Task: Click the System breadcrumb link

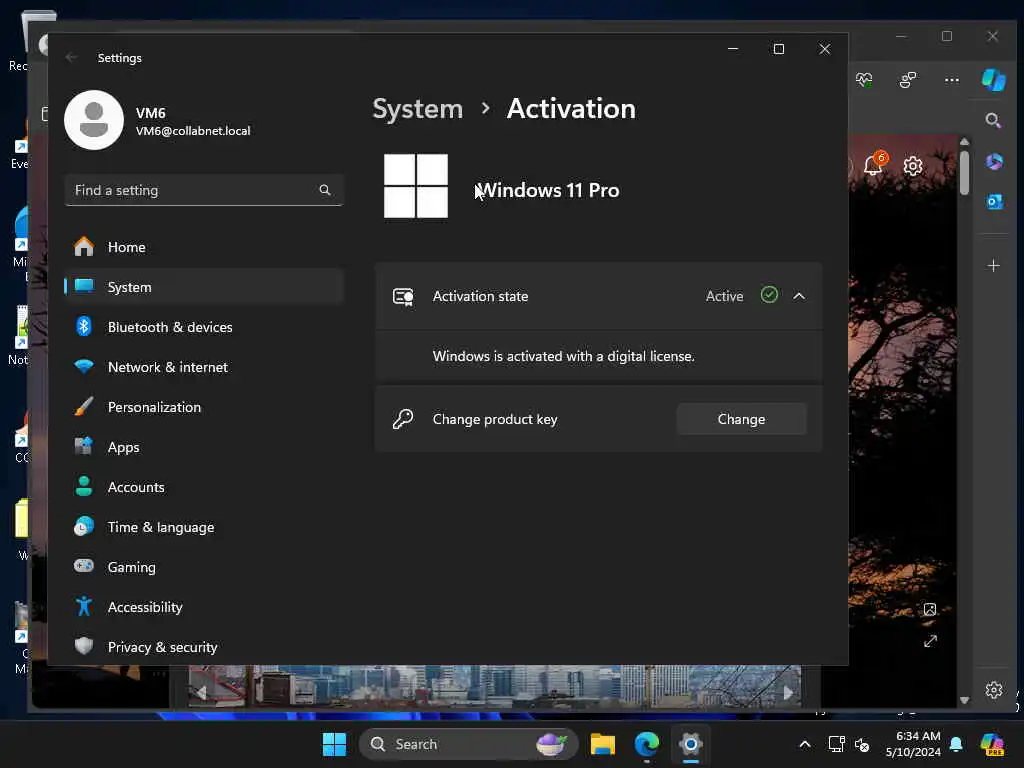Action: tap(417, 108)
